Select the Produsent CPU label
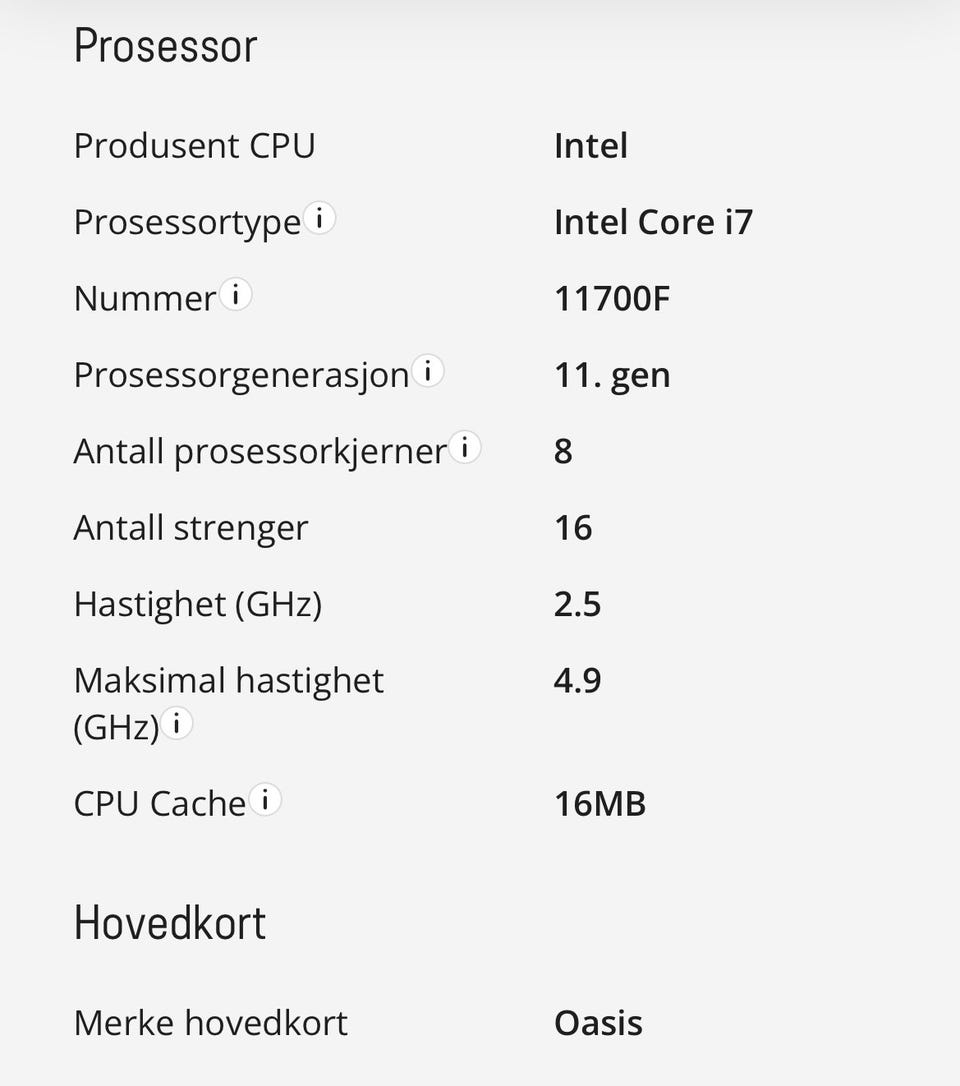960x1086 pixels. pyautogui.click(x=195, y=145)
